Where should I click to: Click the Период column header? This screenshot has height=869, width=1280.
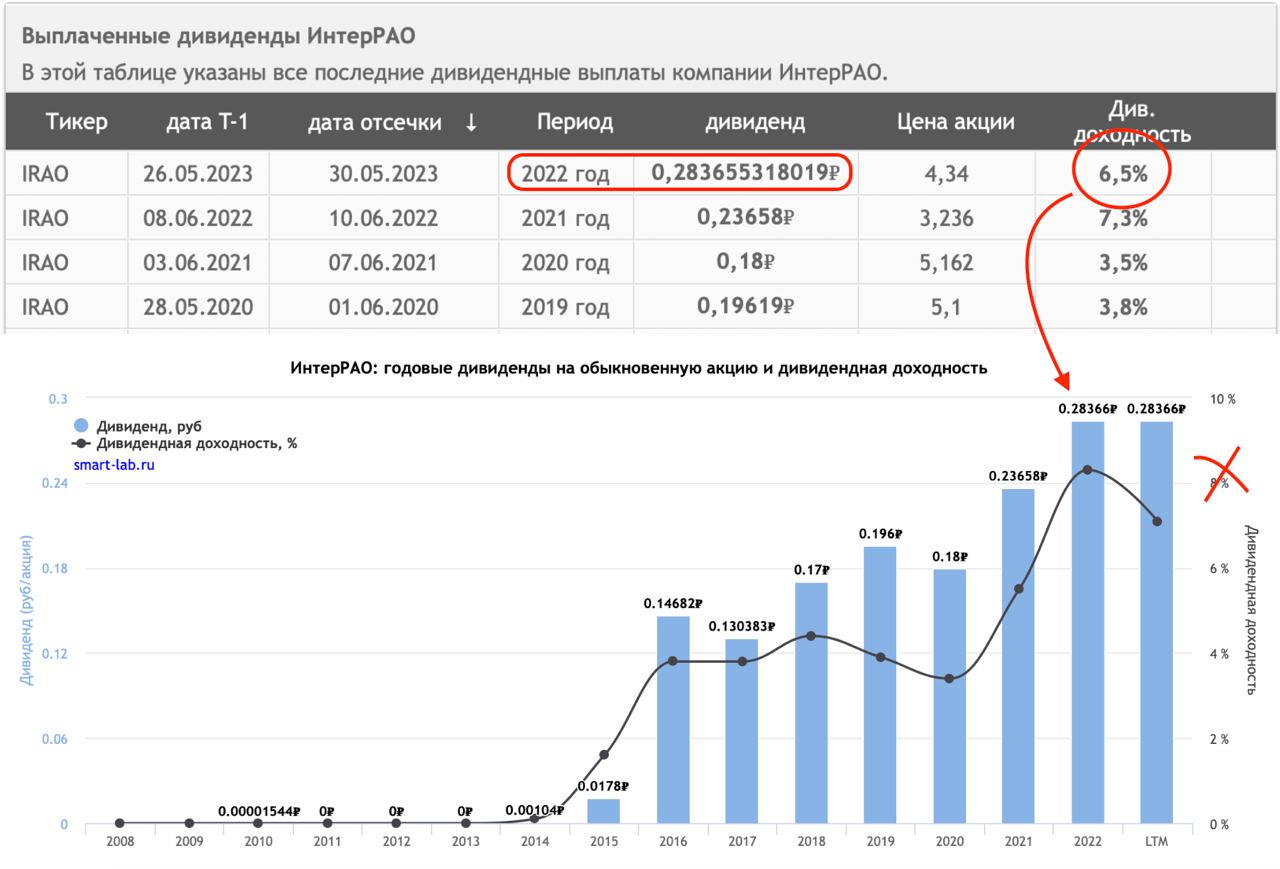coord(575,123)
